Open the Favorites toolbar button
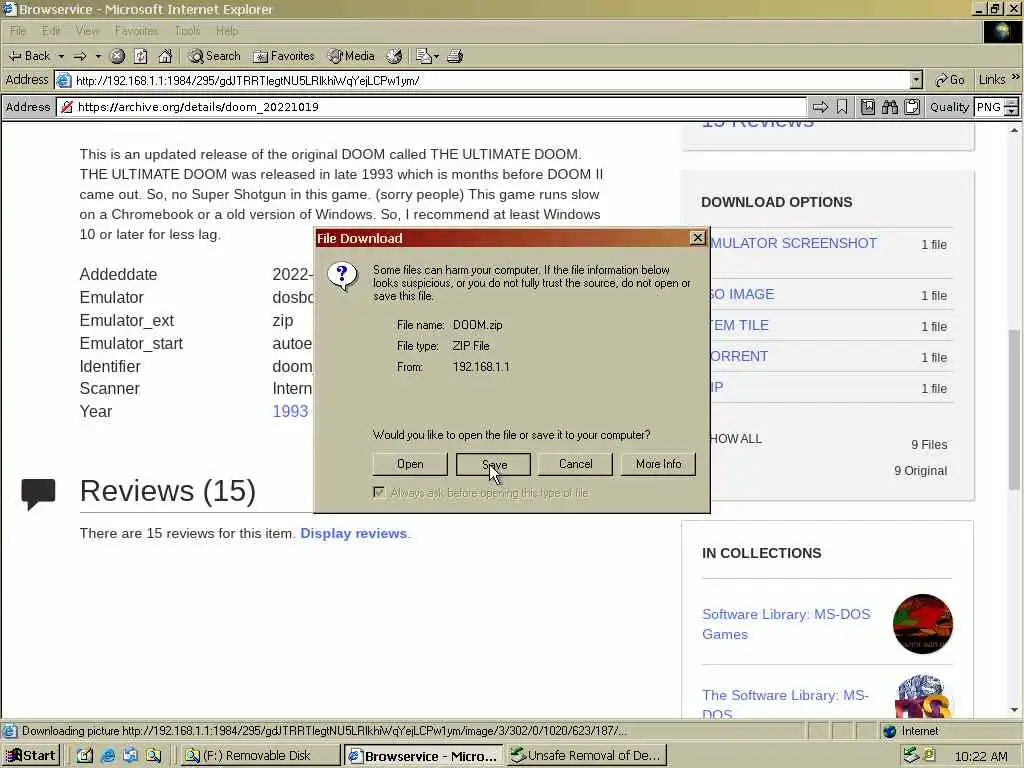 [283, 56]
